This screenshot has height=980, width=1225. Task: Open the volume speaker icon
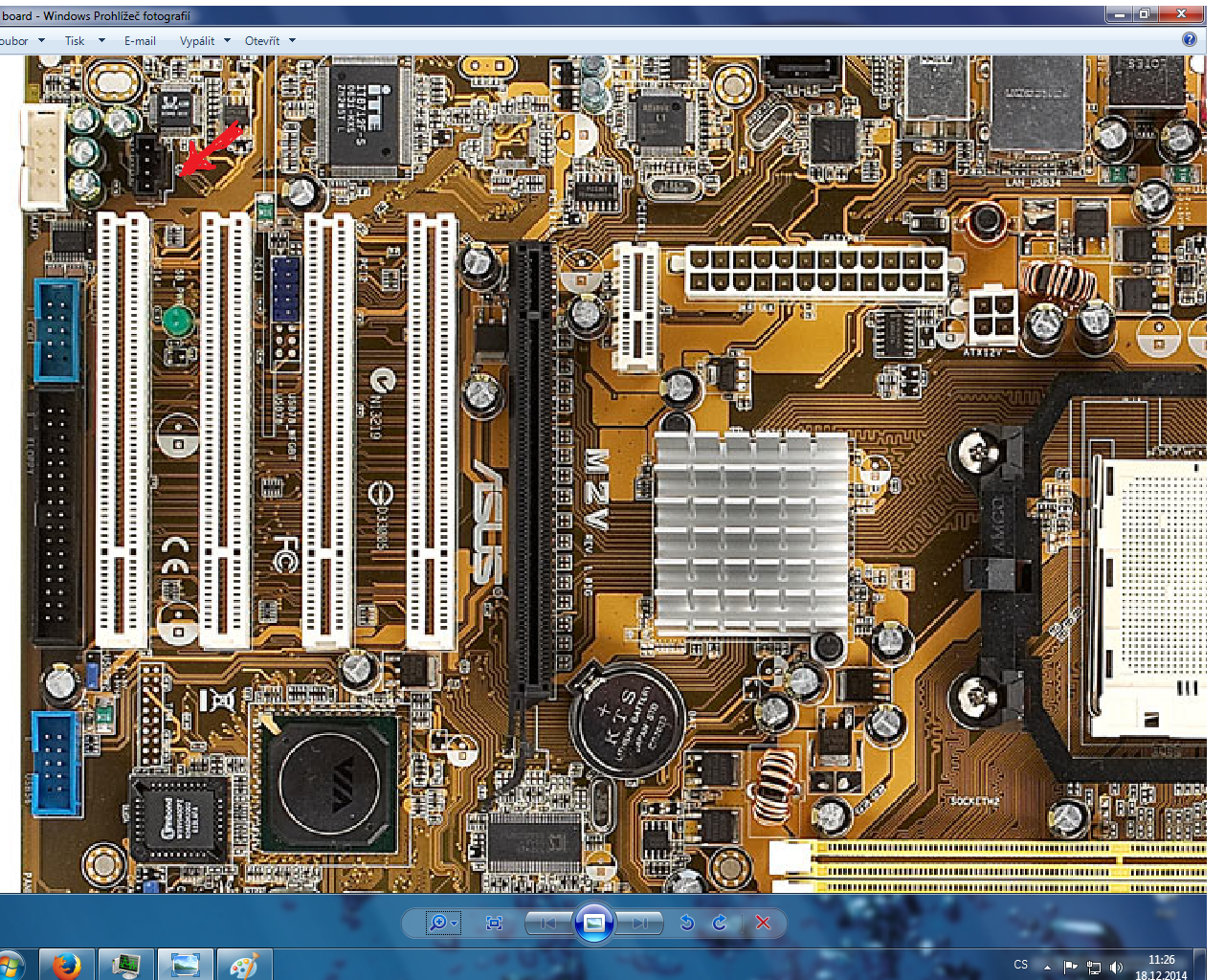pos(1116,967)
